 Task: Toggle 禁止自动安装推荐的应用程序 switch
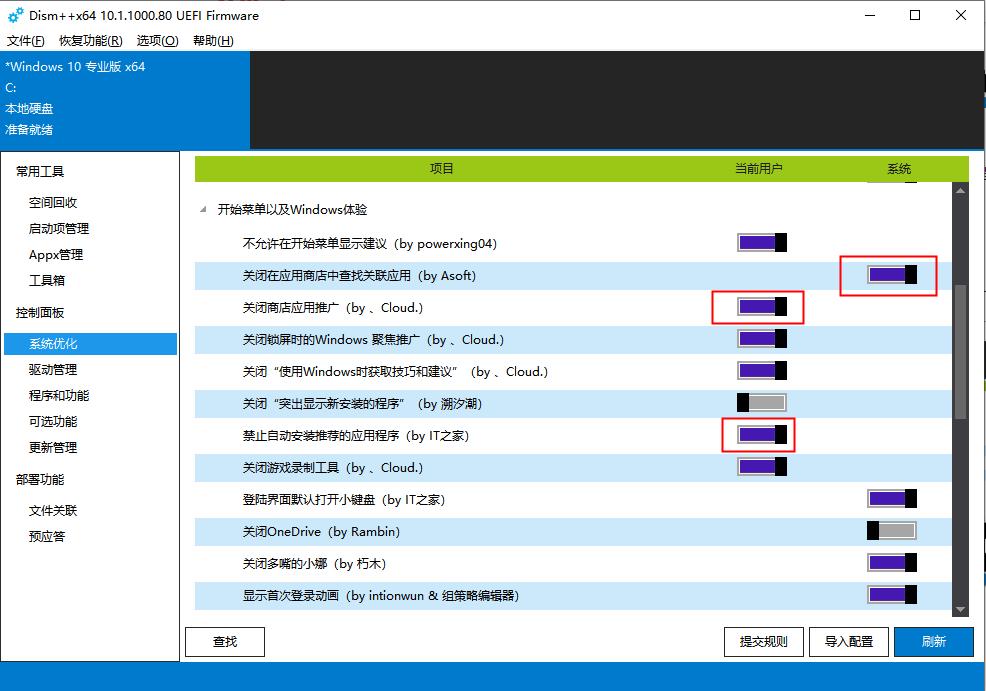(758, 434)
